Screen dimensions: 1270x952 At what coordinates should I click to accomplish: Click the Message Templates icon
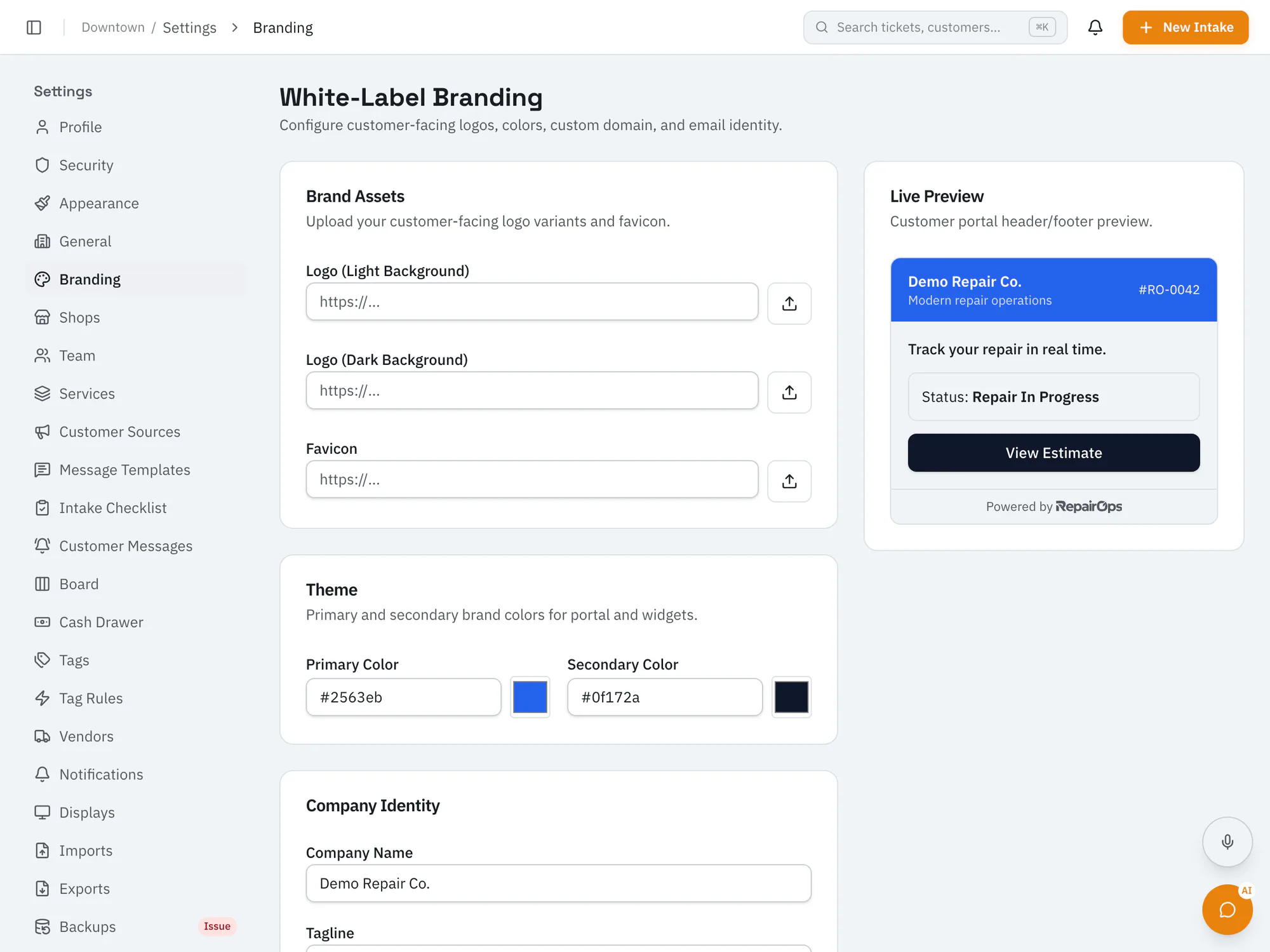coord(43,470)
